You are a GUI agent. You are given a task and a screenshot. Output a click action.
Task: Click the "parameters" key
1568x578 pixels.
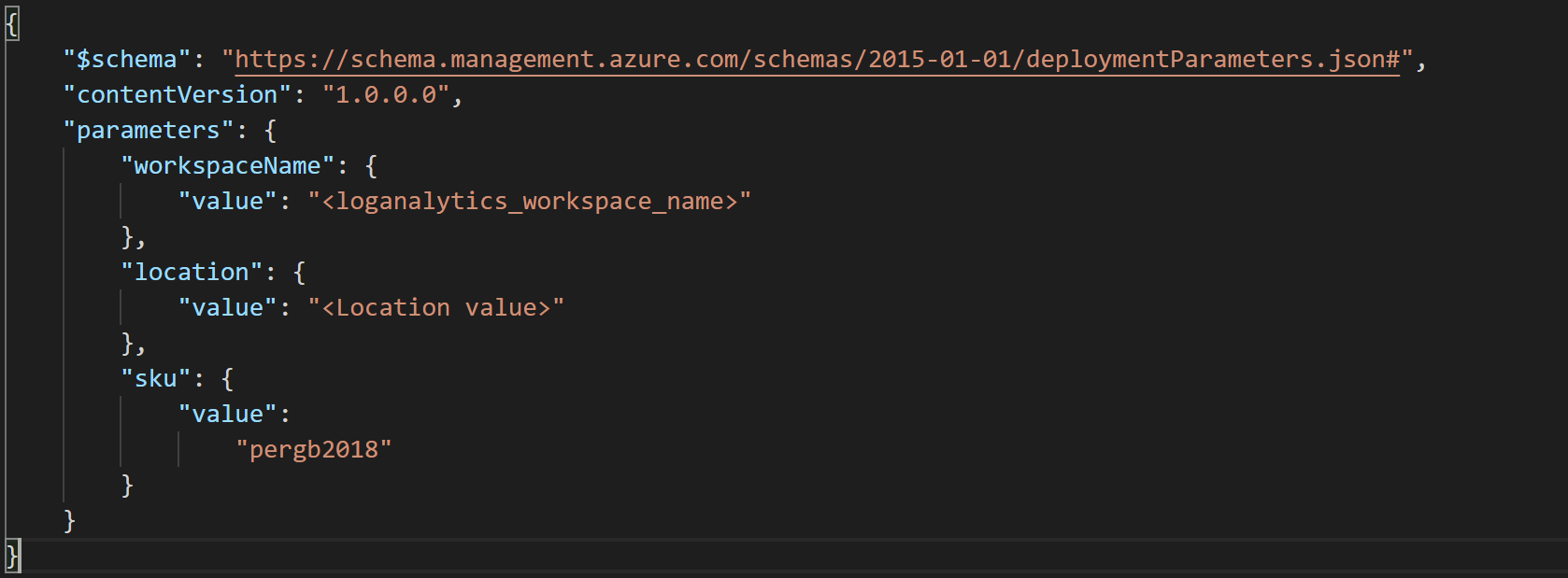pyautogui.click(x=149, y=131)
